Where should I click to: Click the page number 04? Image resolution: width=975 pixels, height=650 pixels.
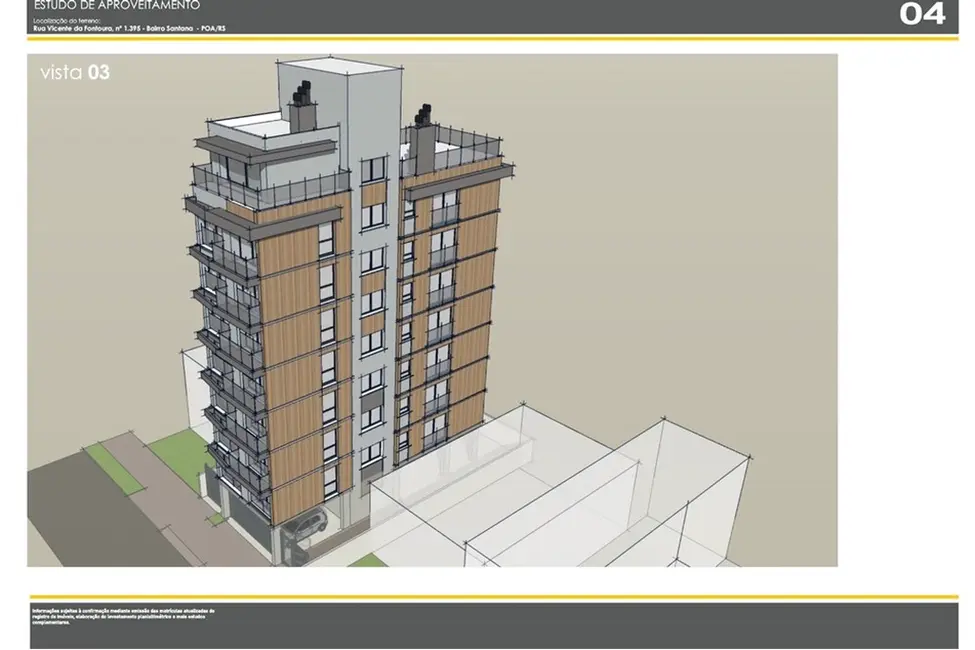click(x=922, y=14)
